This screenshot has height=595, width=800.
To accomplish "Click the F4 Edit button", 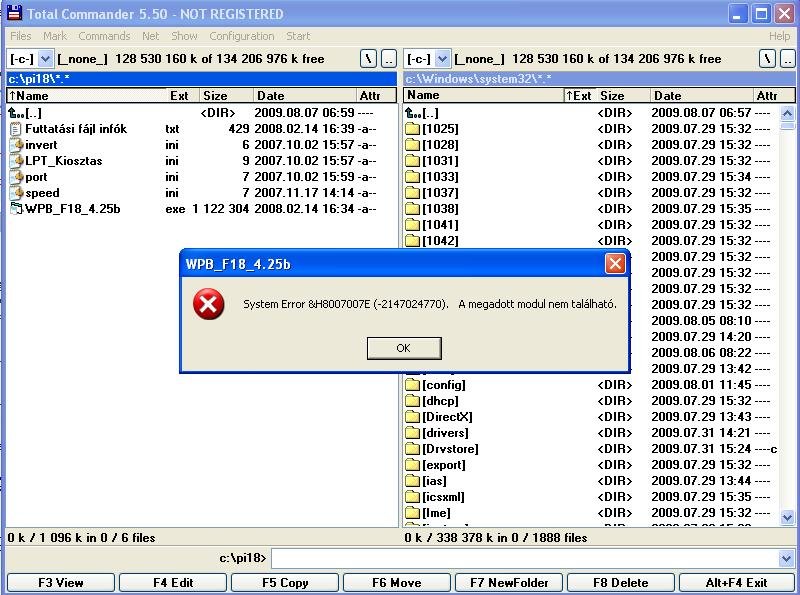I will (173, 583).
